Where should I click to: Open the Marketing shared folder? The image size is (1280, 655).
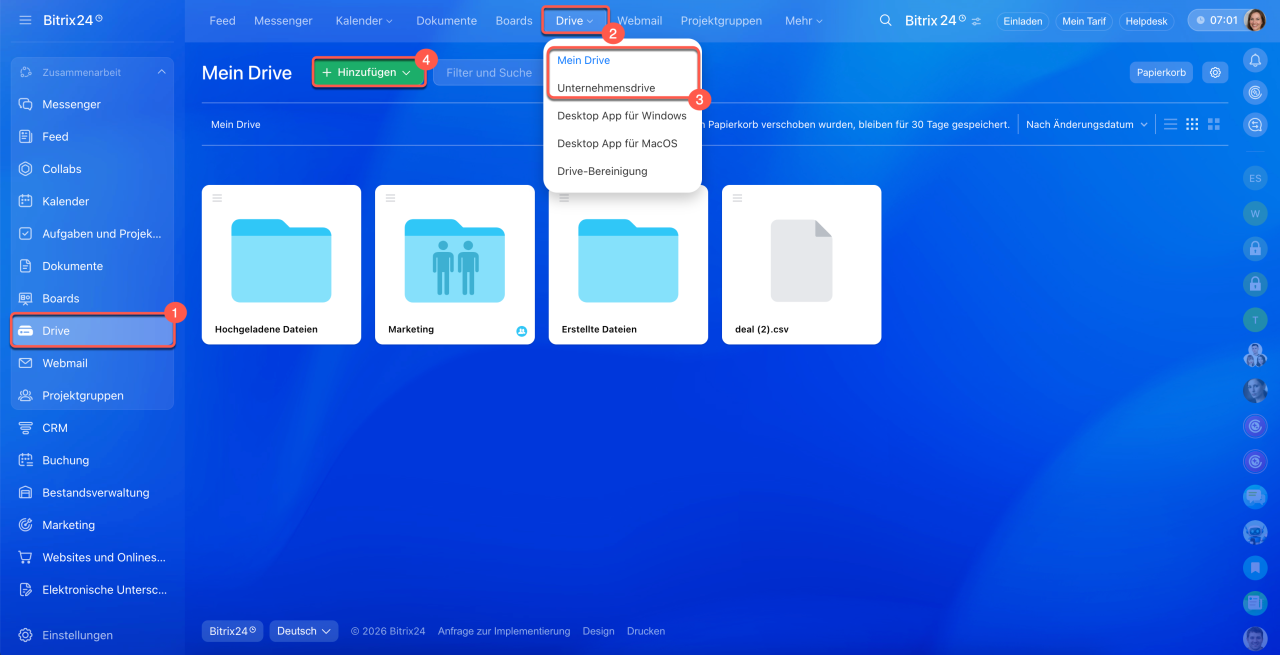pyautogui.click(x=455, y=264)
